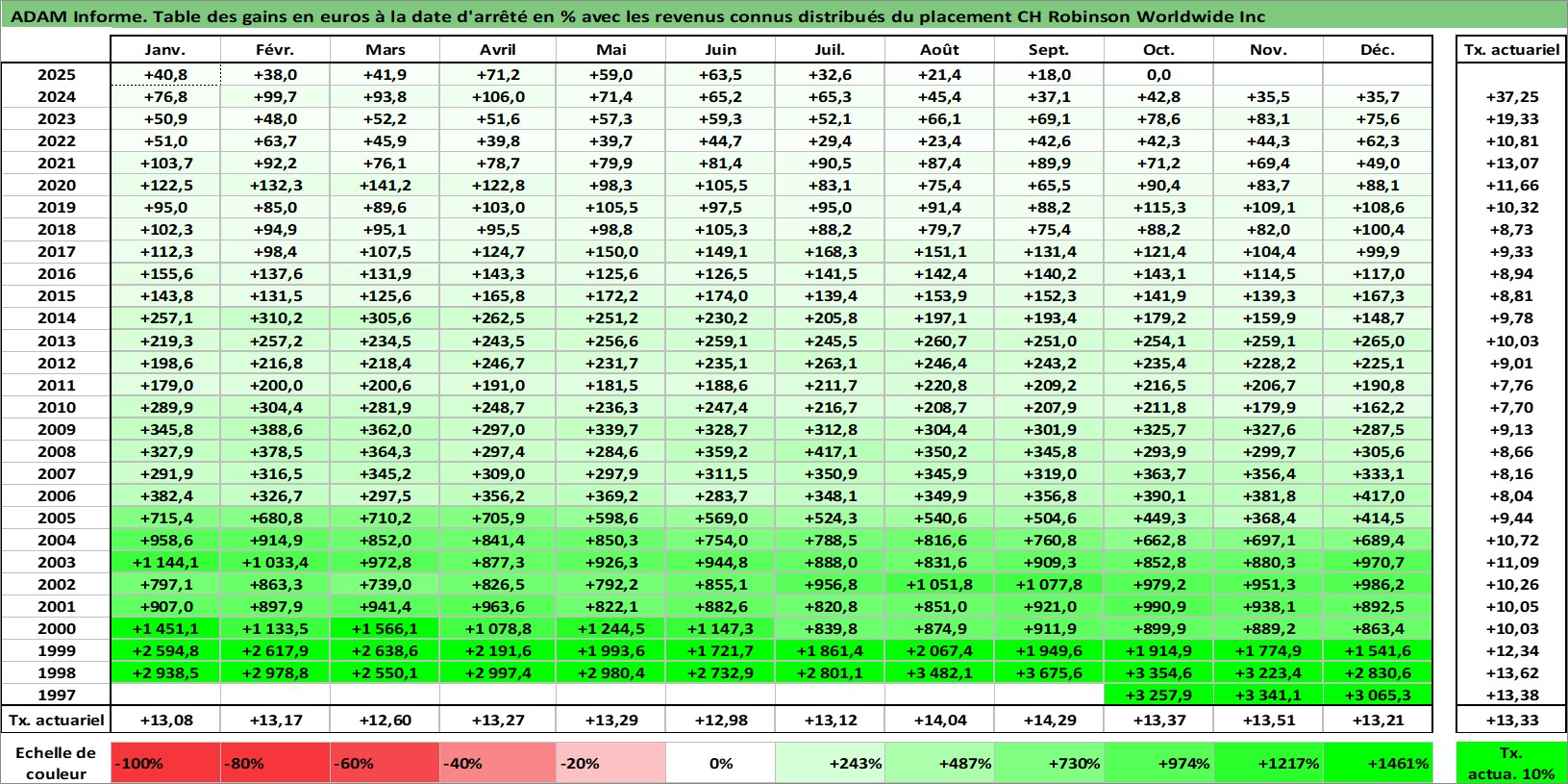Click the October 2019 cell '+115,3'
This screenshot has height=784, width=1568.
coord(1158,207)
